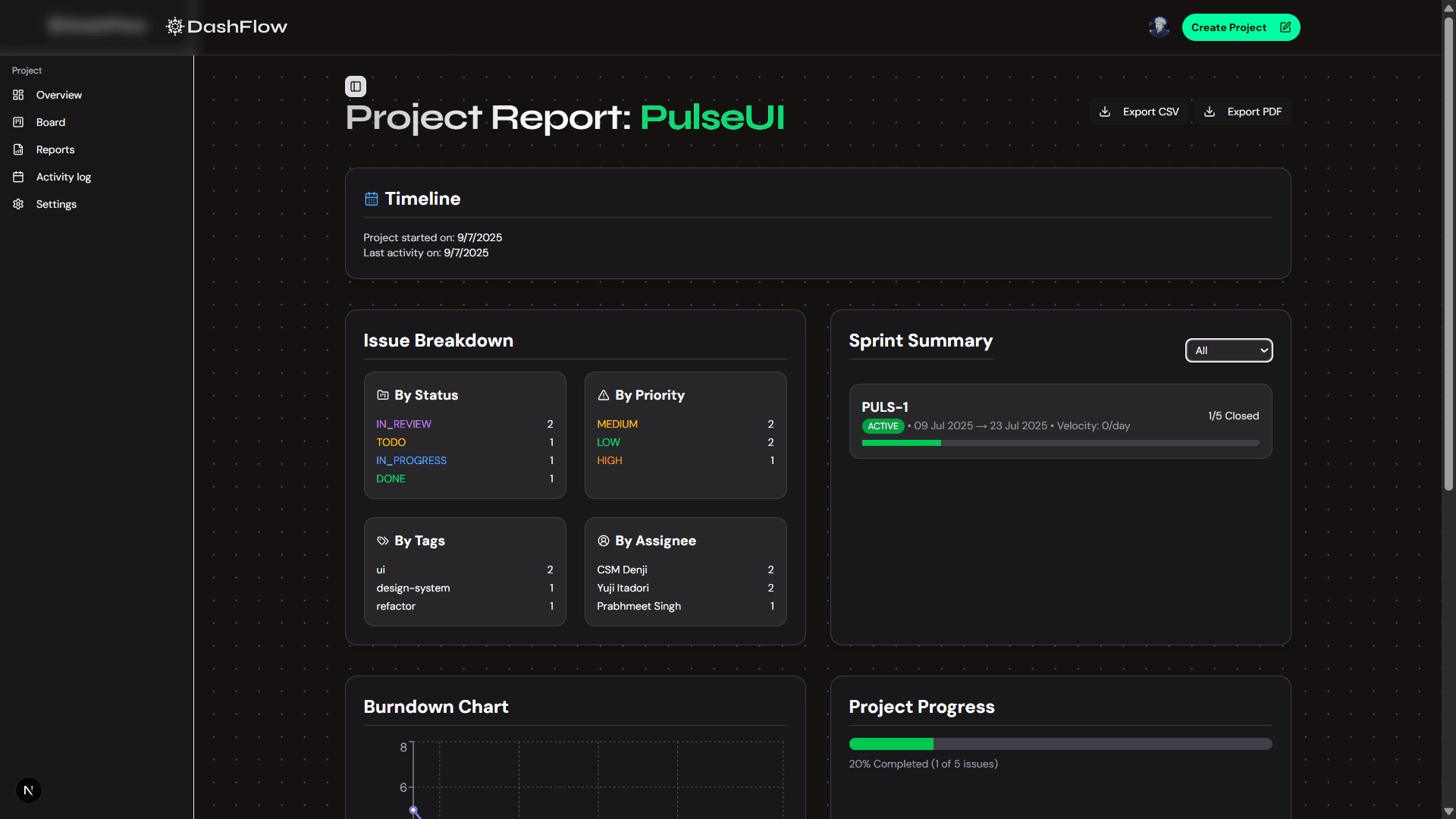This screenshot has width=1456, height=819.
Task: Click the person icon beside By Assignee
Action: tap(603, 541)
